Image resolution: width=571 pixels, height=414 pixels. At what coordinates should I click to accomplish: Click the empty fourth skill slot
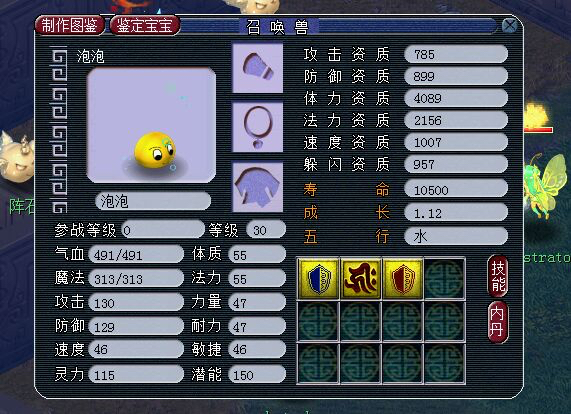tap(444, 279)
